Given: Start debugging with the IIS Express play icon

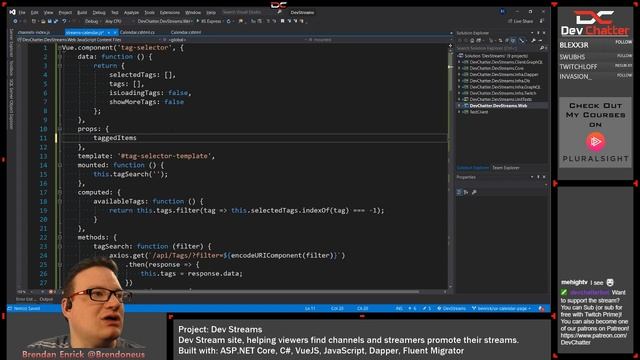Looking at the screenshot, I should pyautogui.click(x=198, y=21).
